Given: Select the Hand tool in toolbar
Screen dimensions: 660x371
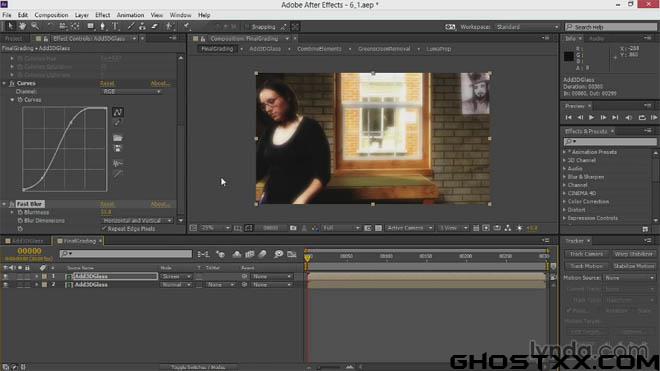Looking at the screenshot, I should tap(22, 27).
